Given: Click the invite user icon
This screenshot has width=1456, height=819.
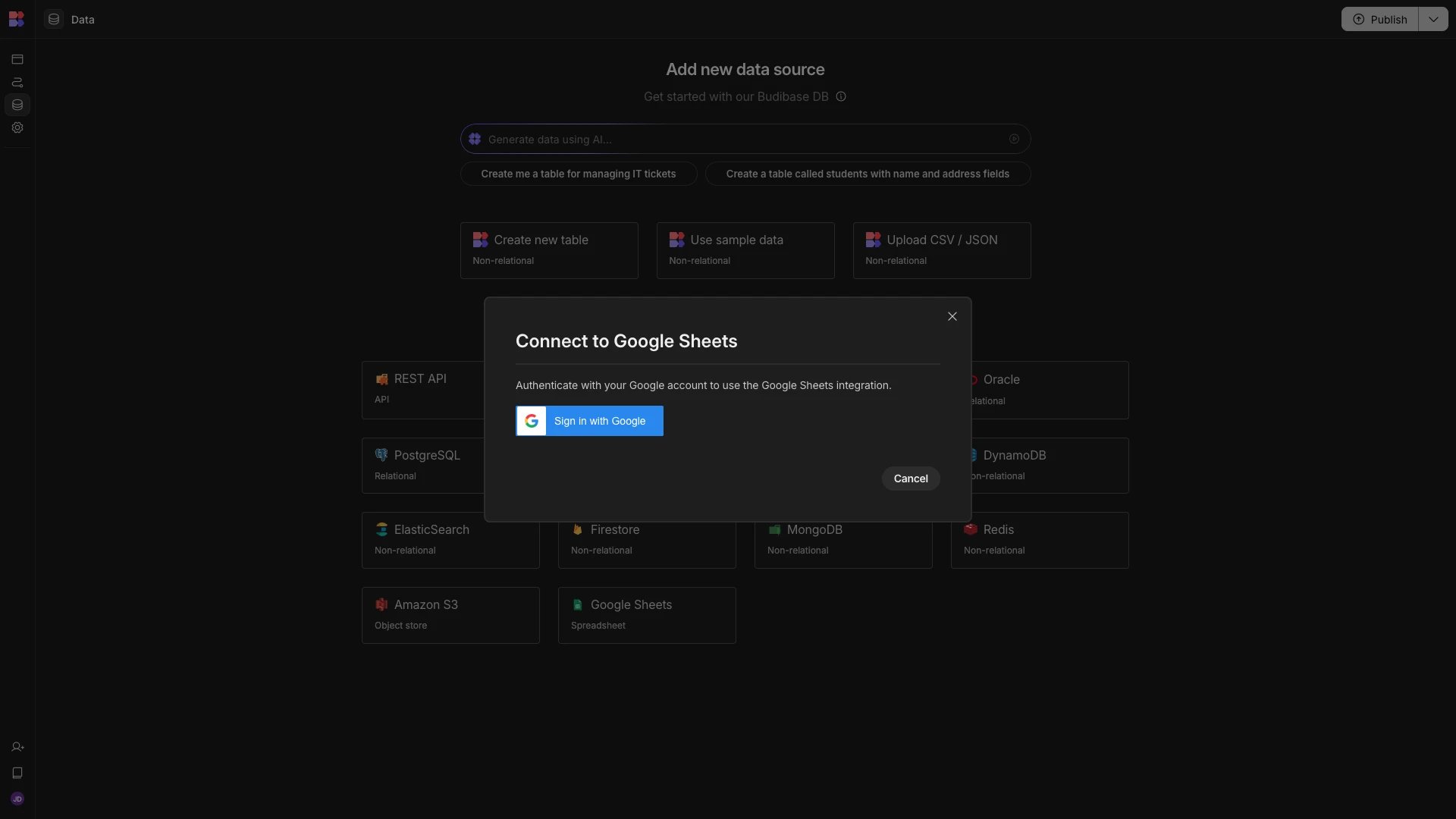Looking at the screenshot, I should [17, 747].
